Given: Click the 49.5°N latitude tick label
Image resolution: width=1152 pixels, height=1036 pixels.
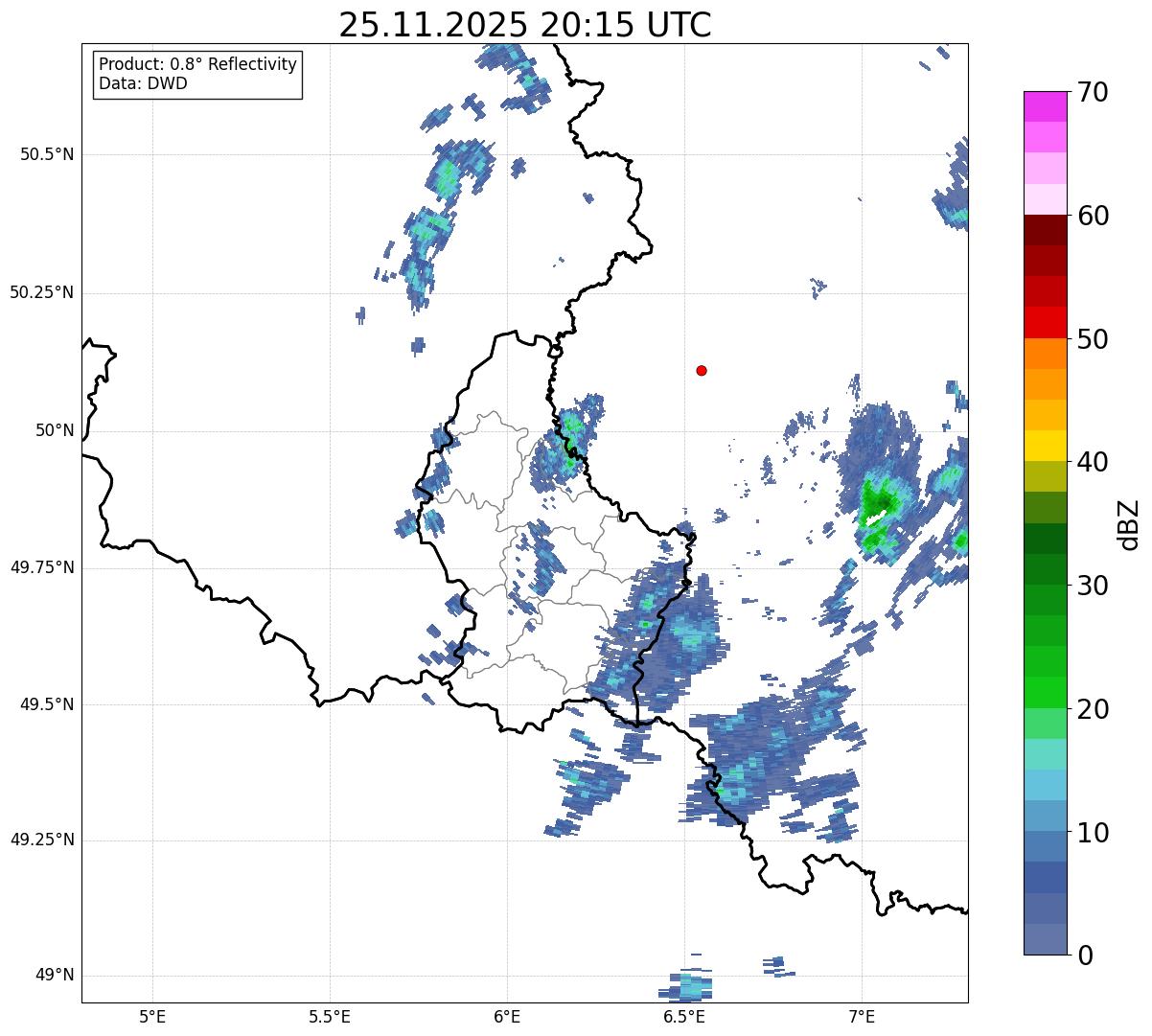Looking at the screenshot, I should pos(46,704).
